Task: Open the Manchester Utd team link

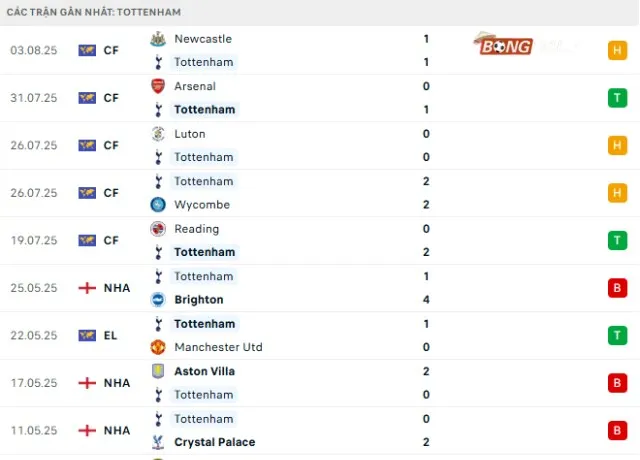Action: pos(218,347)
